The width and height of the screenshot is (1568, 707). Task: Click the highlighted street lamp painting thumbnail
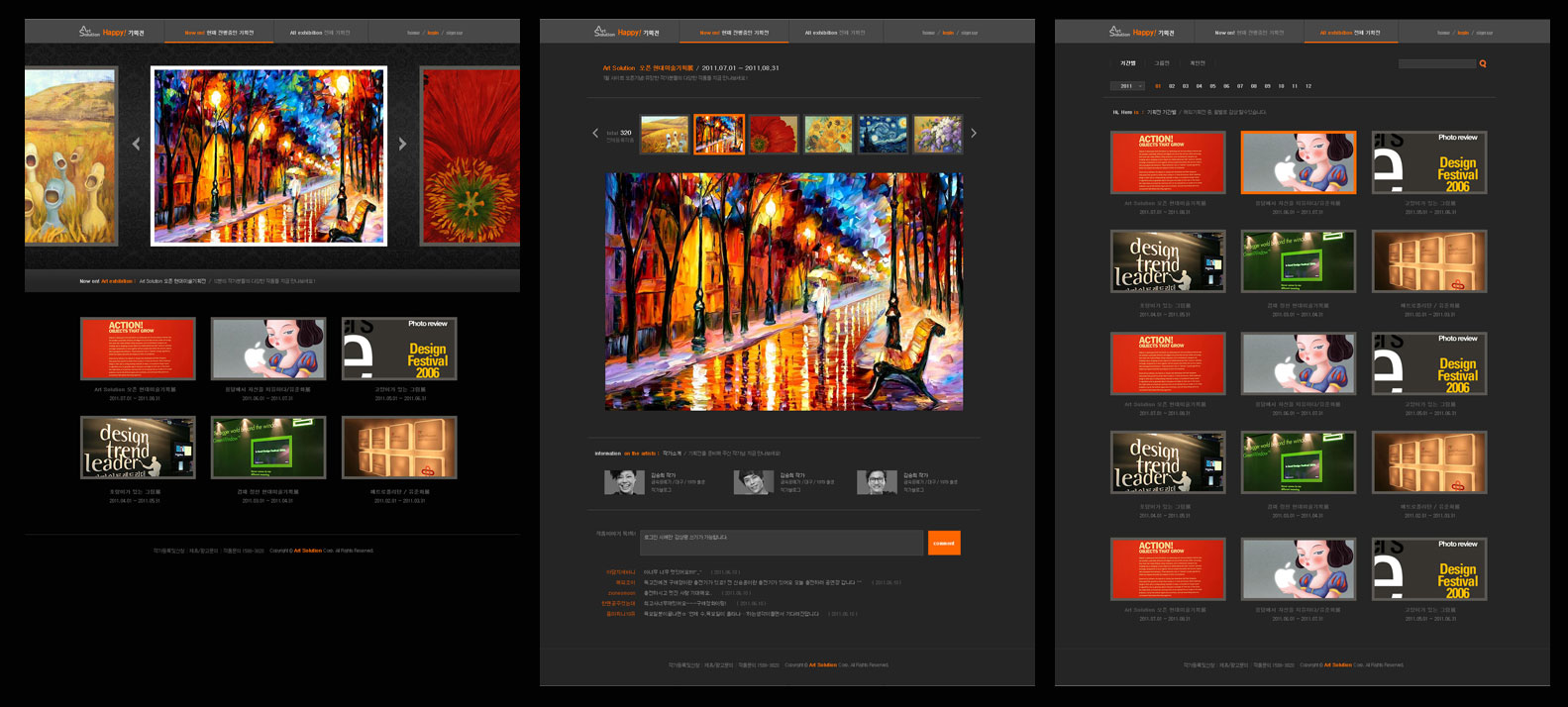click(719, 134)
